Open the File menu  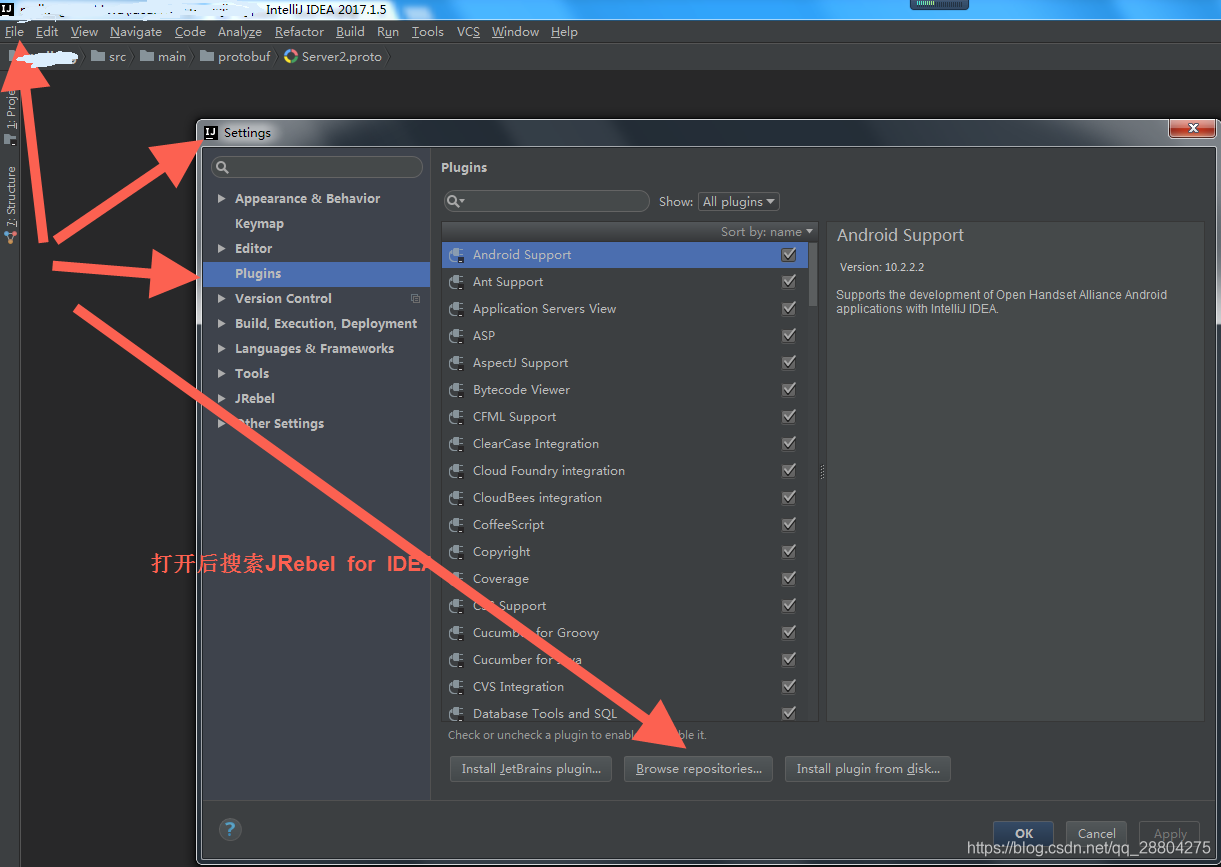tap(14, 32)
